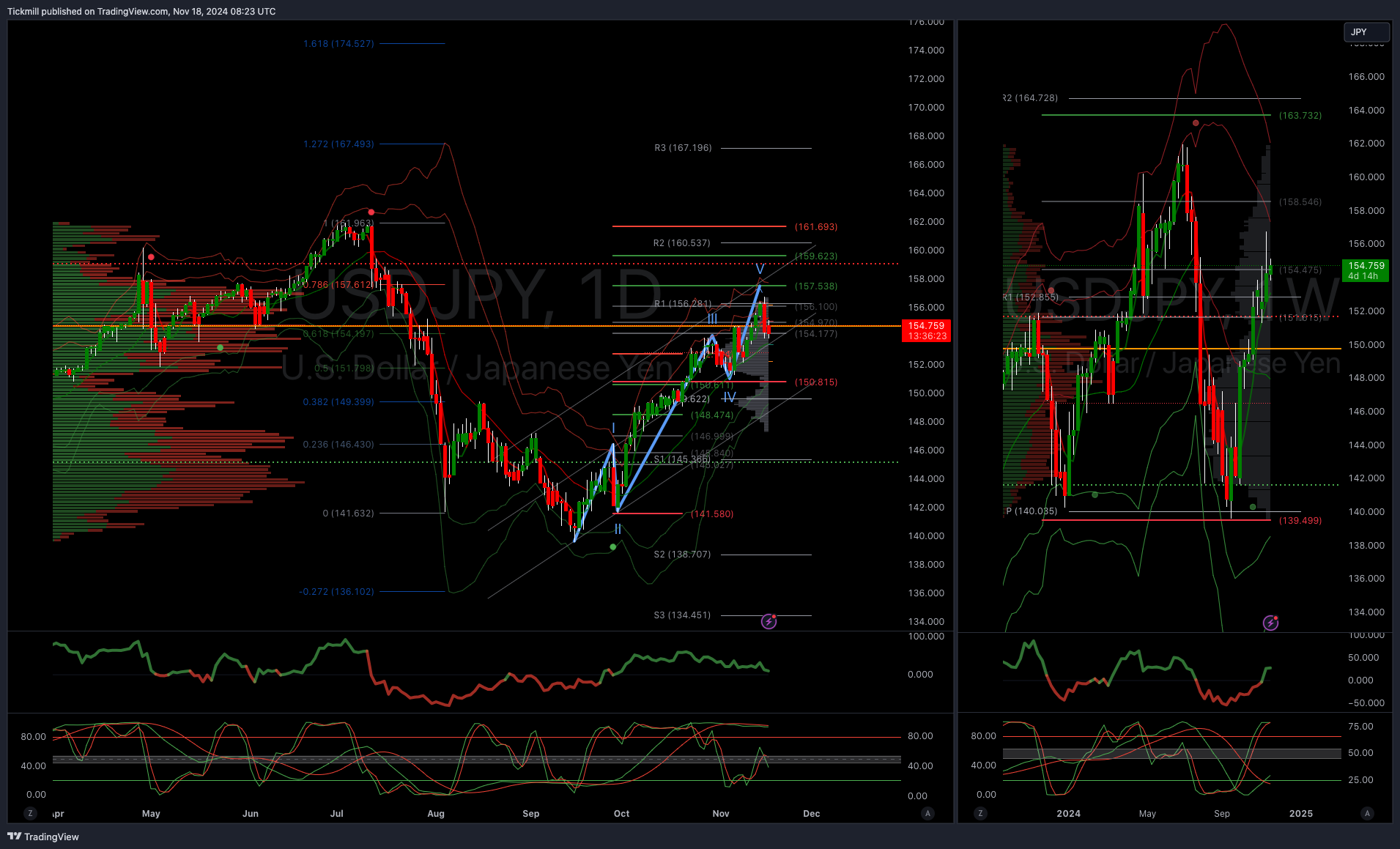The width and height of the screenshot is (1400, 849).
Task: Select the S3 (134.451) pivot label
Action: click(x=682, y=615)
